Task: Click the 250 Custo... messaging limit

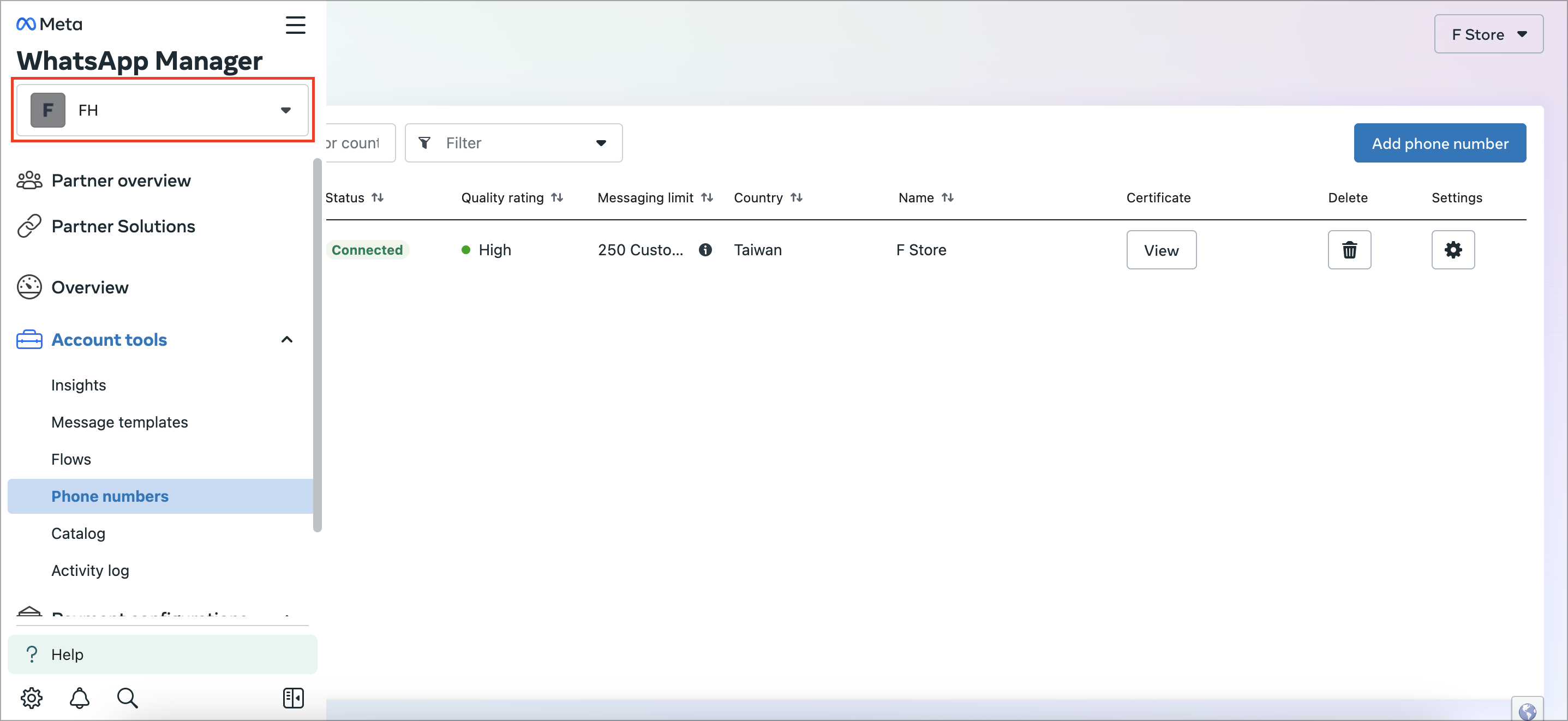Action: [x=641, y=249]
